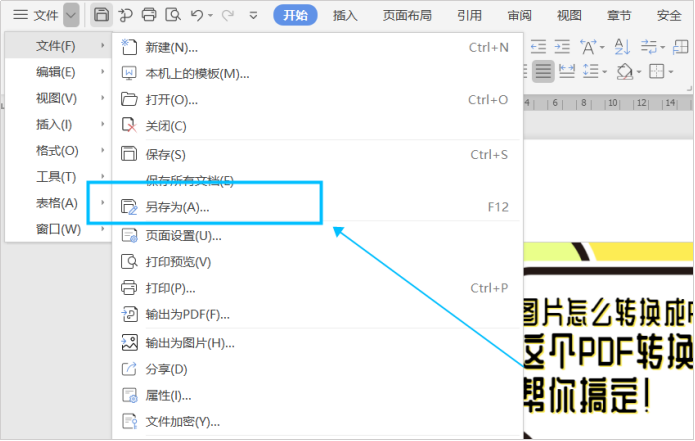Click the increase indent icon

coord(562,47)
